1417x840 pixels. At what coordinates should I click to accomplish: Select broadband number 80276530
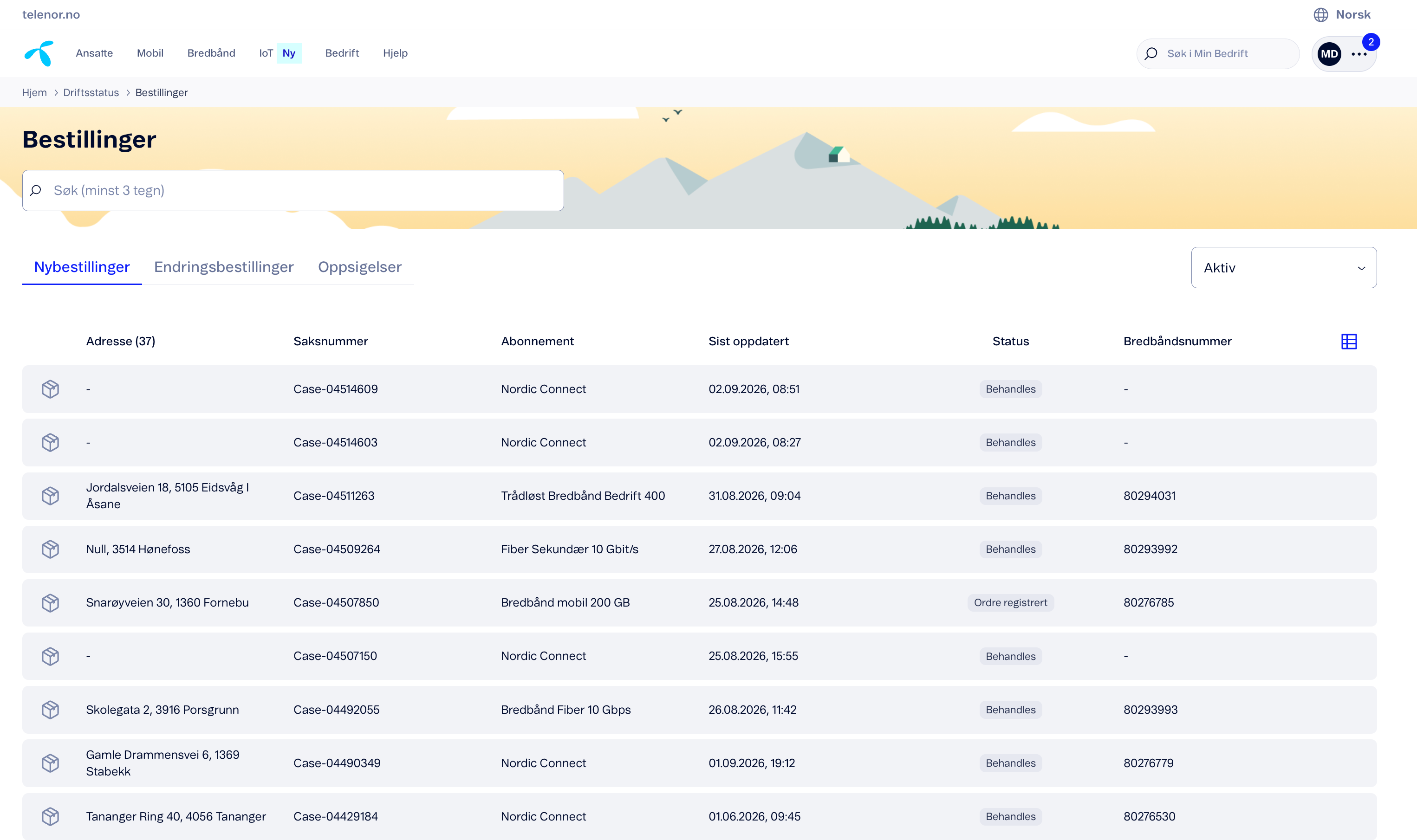pyautogui.click(x=1149, y=816)
